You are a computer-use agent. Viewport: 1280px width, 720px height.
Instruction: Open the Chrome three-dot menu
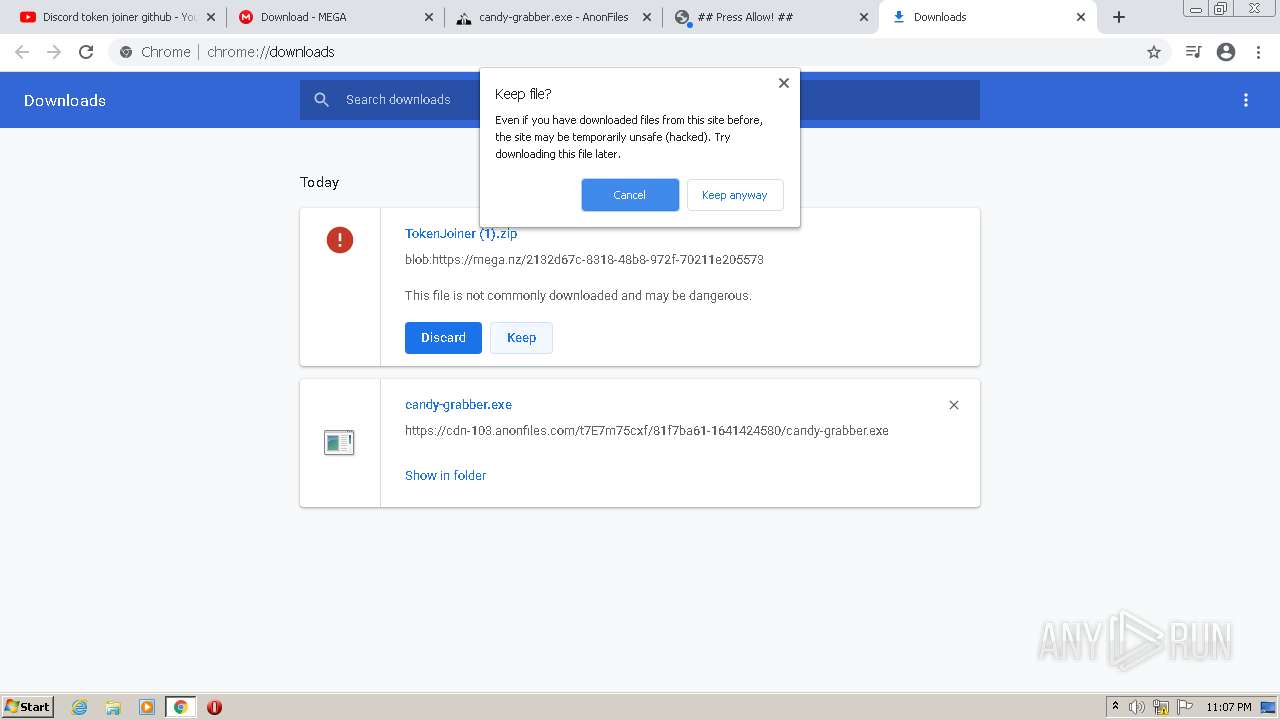click(1259, 52)
